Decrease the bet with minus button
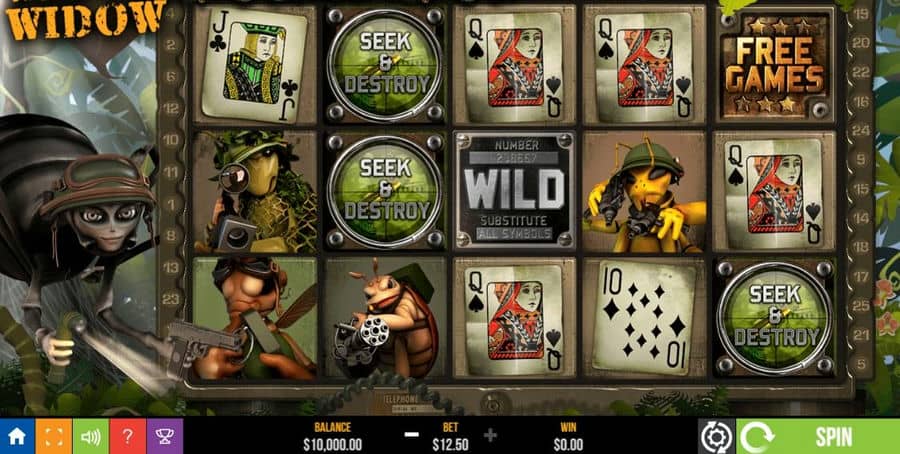This screenshot has width=900, height=454. [x=412, y=434]
